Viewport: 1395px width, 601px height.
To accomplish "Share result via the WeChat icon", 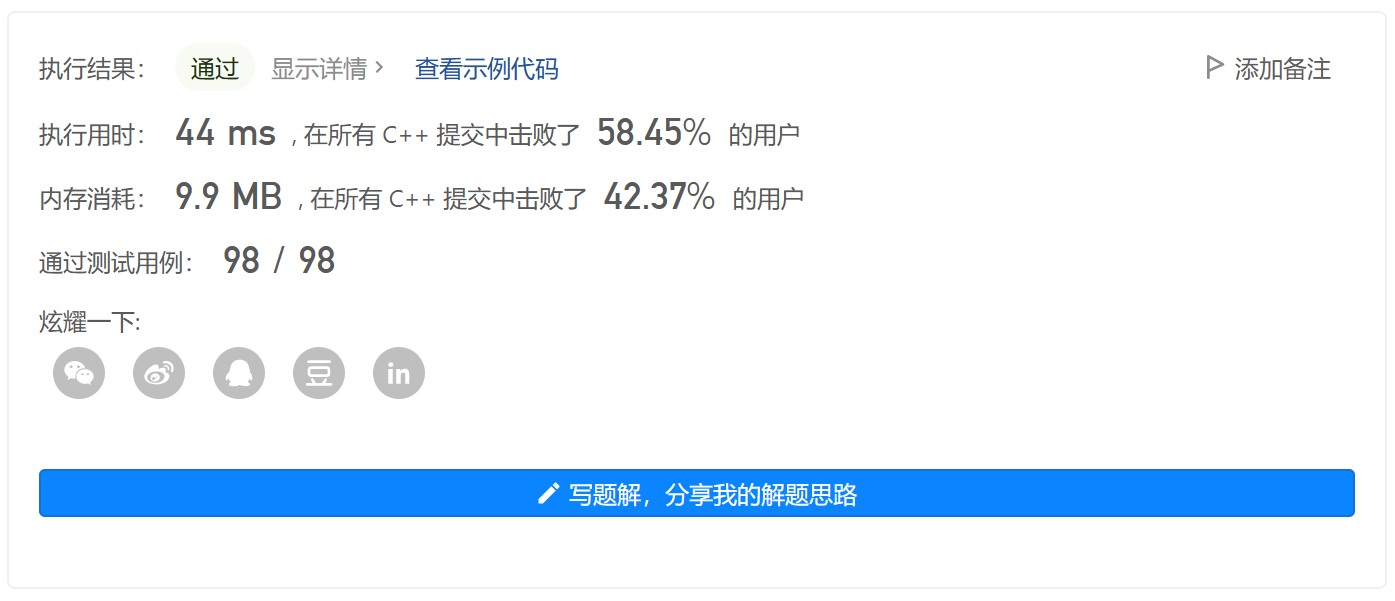I will (x=79, y=373).
